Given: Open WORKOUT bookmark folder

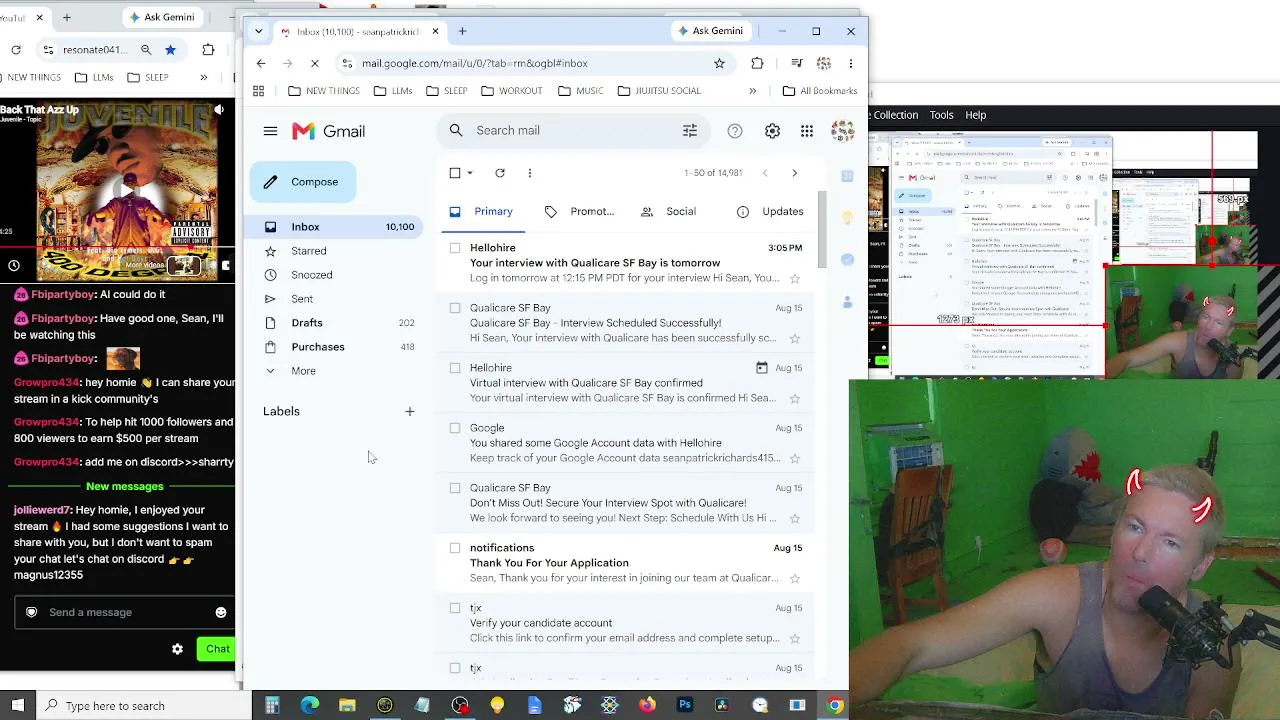Looking at the screenshot, I should pyautogui.click(x=511, y=91).
